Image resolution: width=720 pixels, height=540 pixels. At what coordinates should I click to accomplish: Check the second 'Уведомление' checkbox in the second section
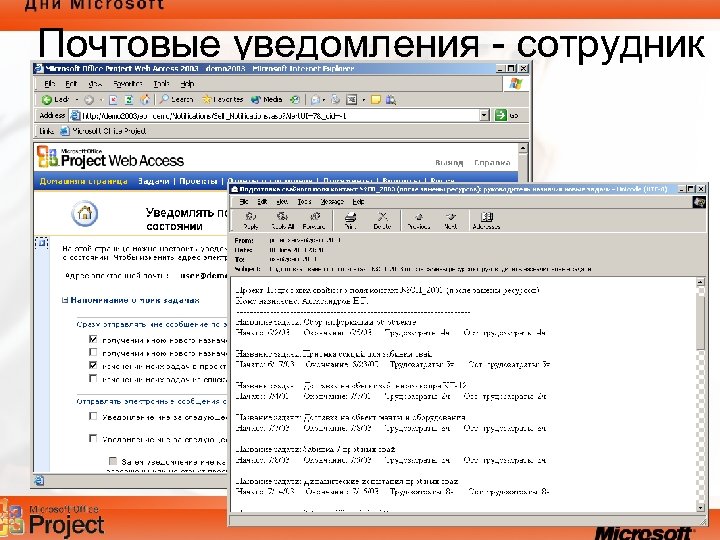[93, 439]
